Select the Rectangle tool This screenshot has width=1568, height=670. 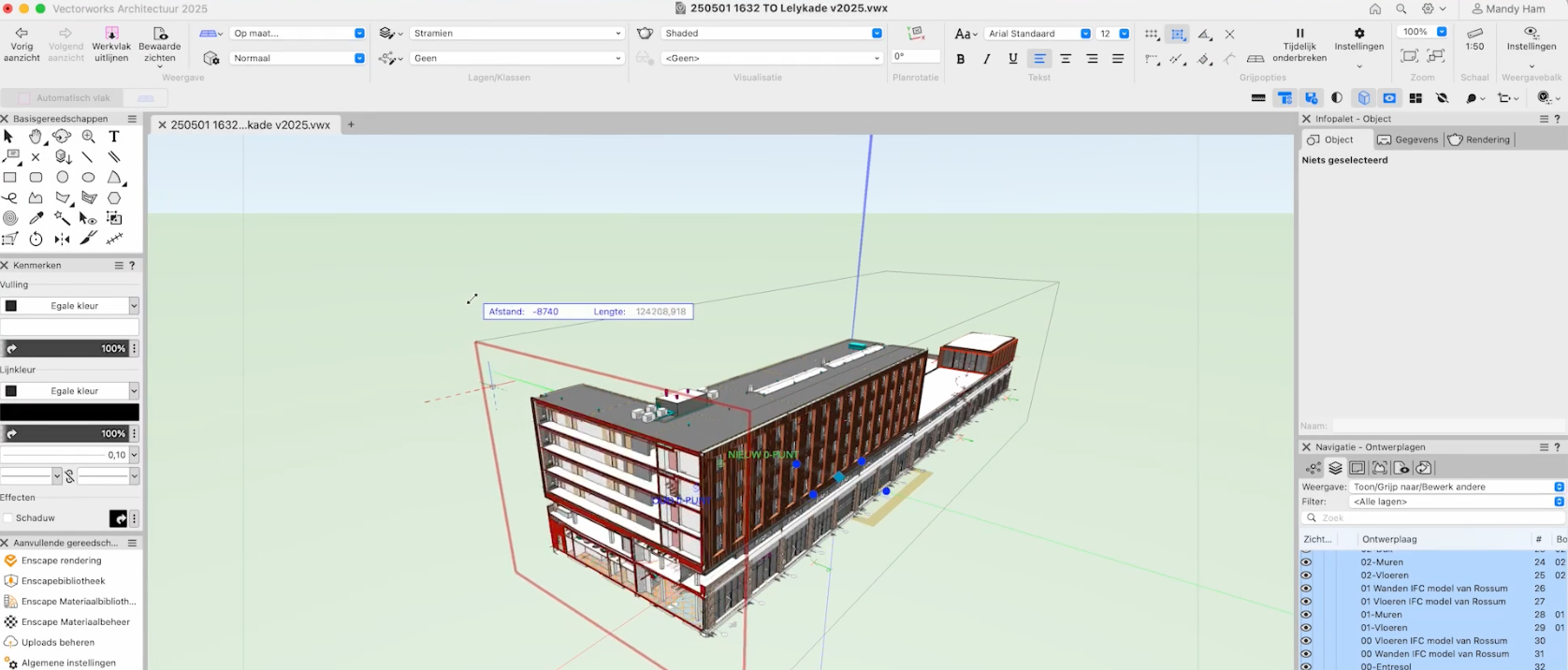pos(9,177)
